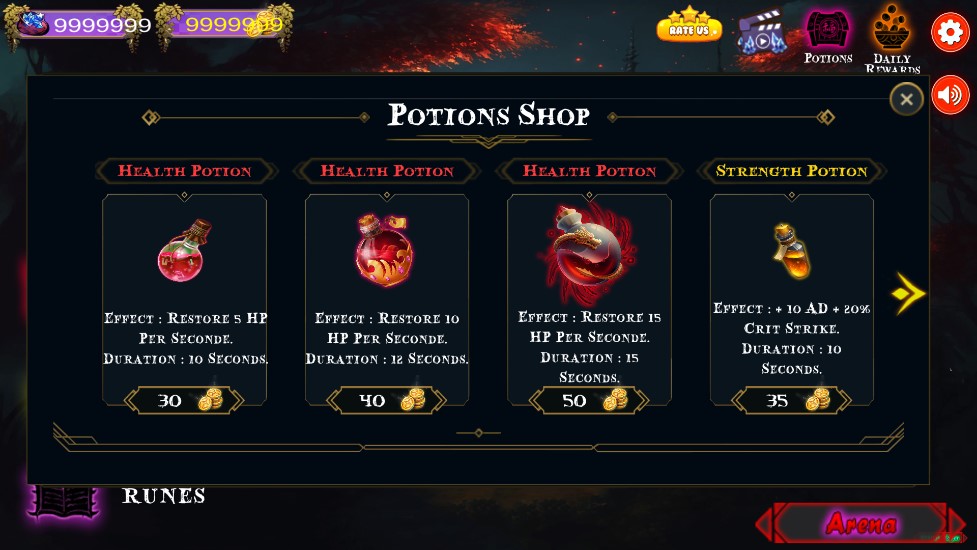
Task: Enter the Arena button
Action: pyautogui.click(x=861, y=523)
